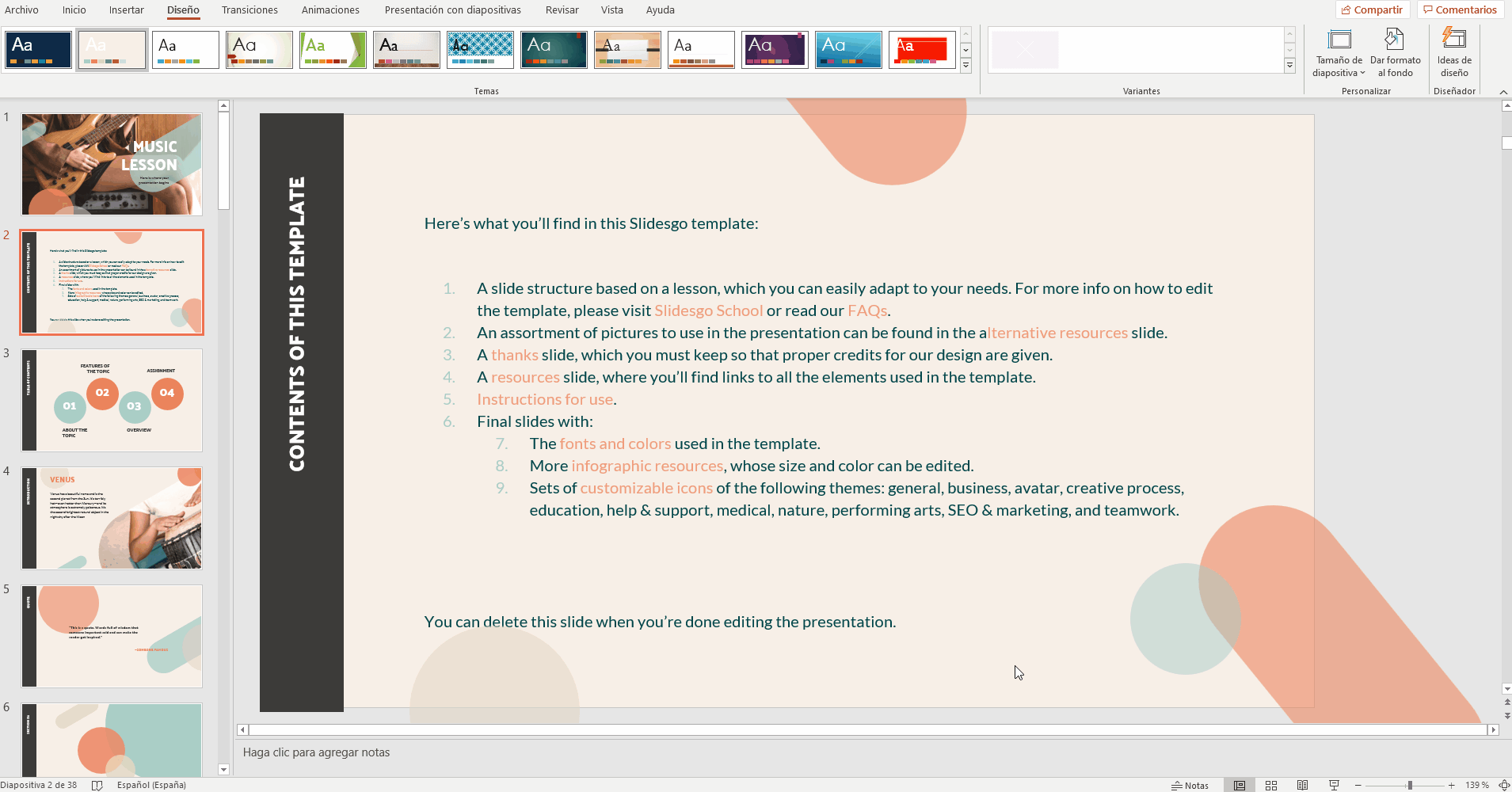Select slide 1 Music Lesson thumbnail

tap(112, 164)
